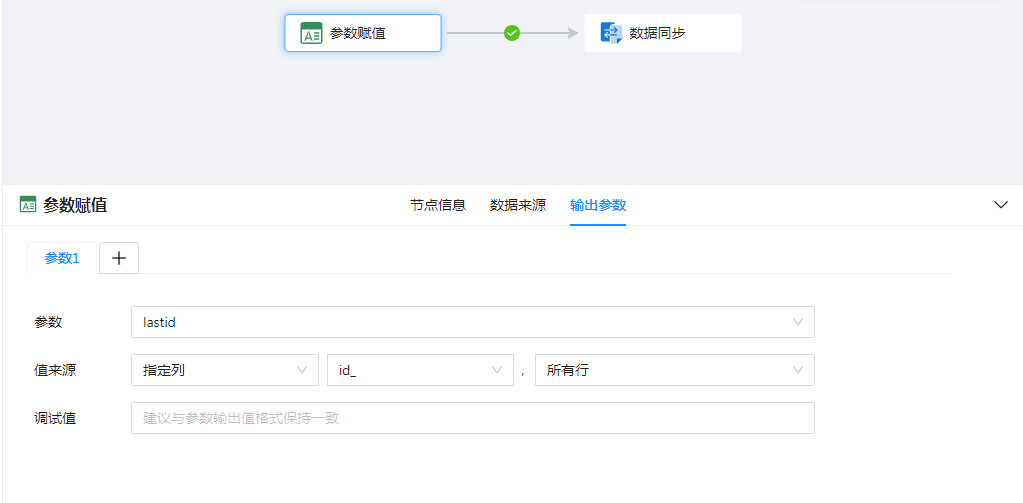Collapse the bottom panel using chevron
Screen dimensions: 1023x503
pos(1001,204)
